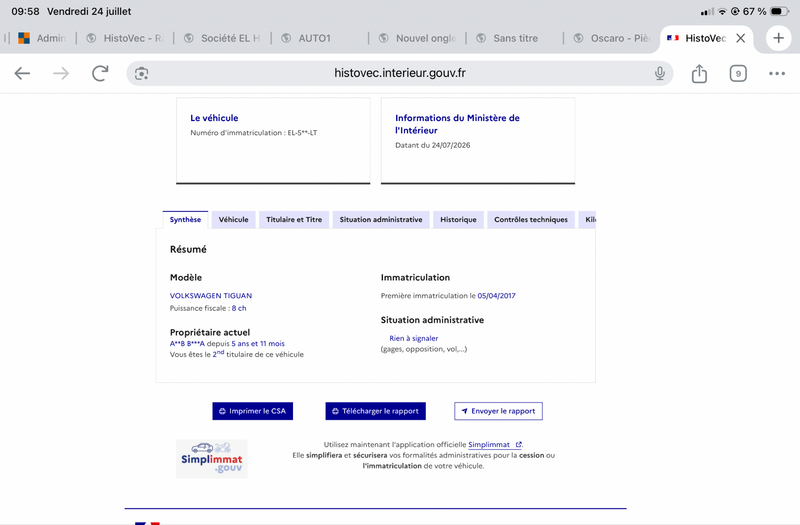Click owner name A**B B***A
The height and width of the screenshot is (525, 800).
click(187, 343)
